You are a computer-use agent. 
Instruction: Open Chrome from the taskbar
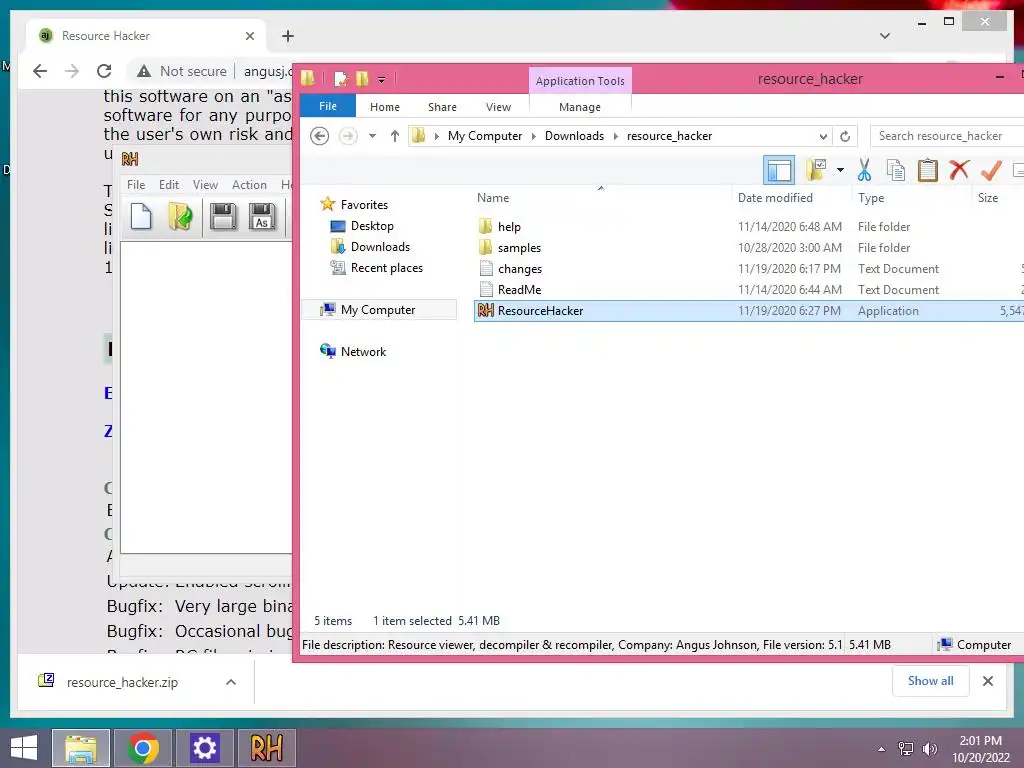click(x=143, y=748)
